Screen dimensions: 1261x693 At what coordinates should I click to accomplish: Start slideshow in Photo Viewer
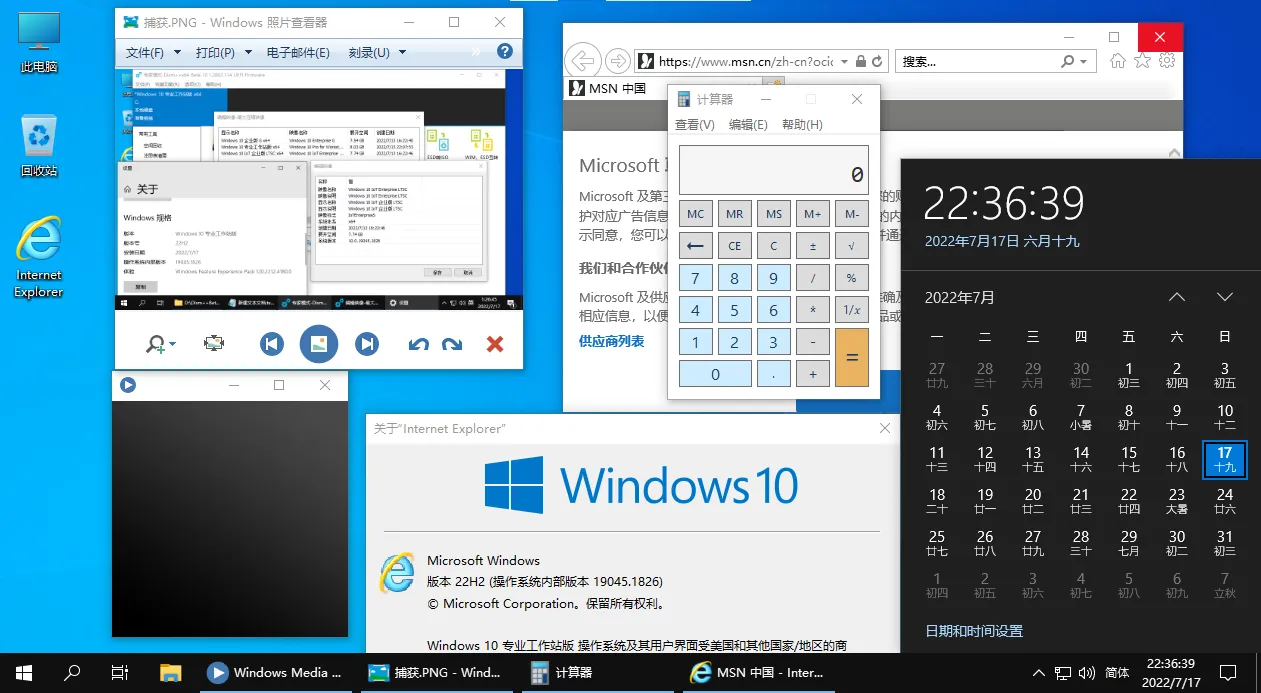[319, 344]
